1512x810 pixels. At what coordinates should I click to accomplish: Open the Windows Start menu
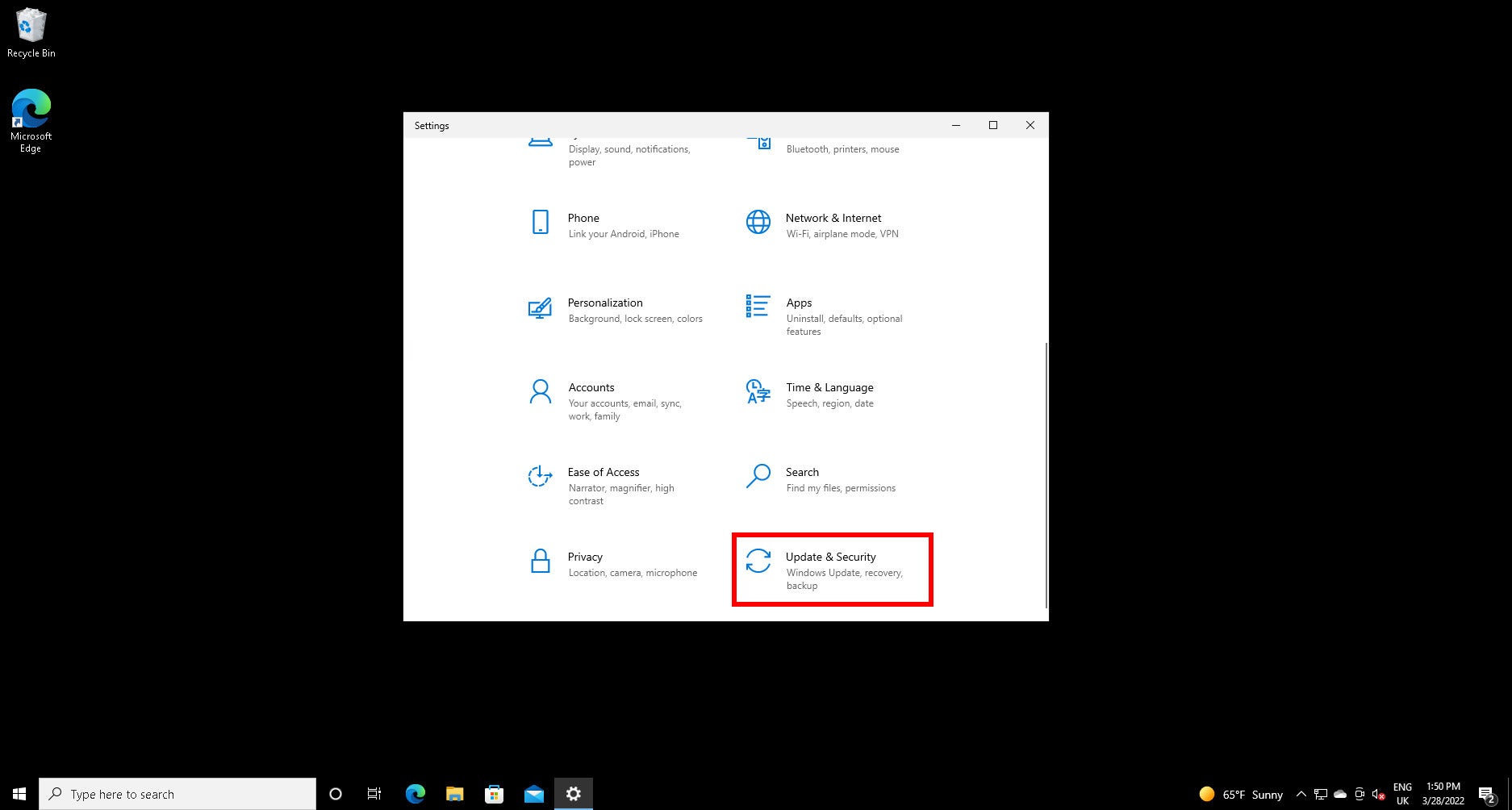pos(19,794)
